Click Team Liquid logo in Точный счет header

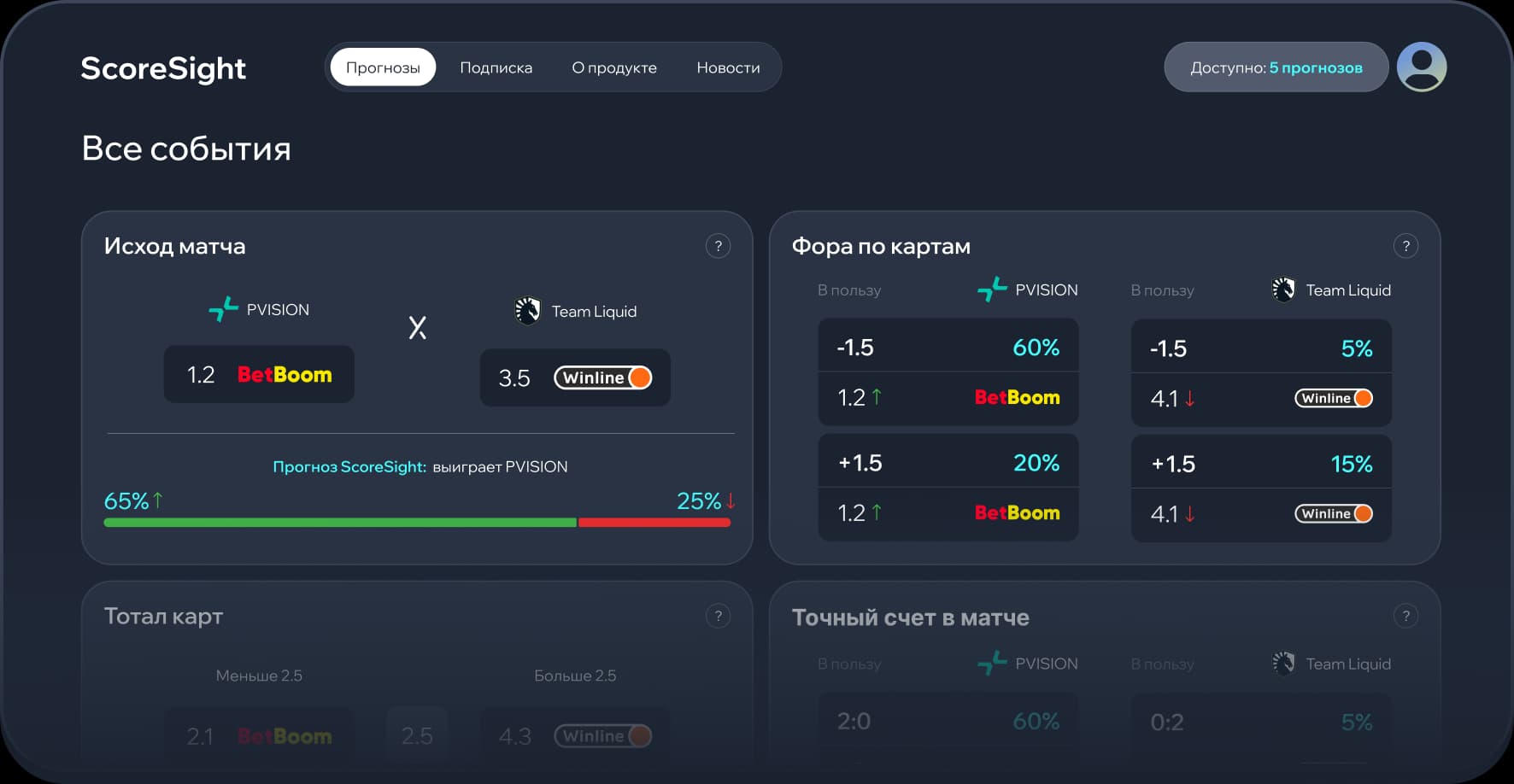1283,664
